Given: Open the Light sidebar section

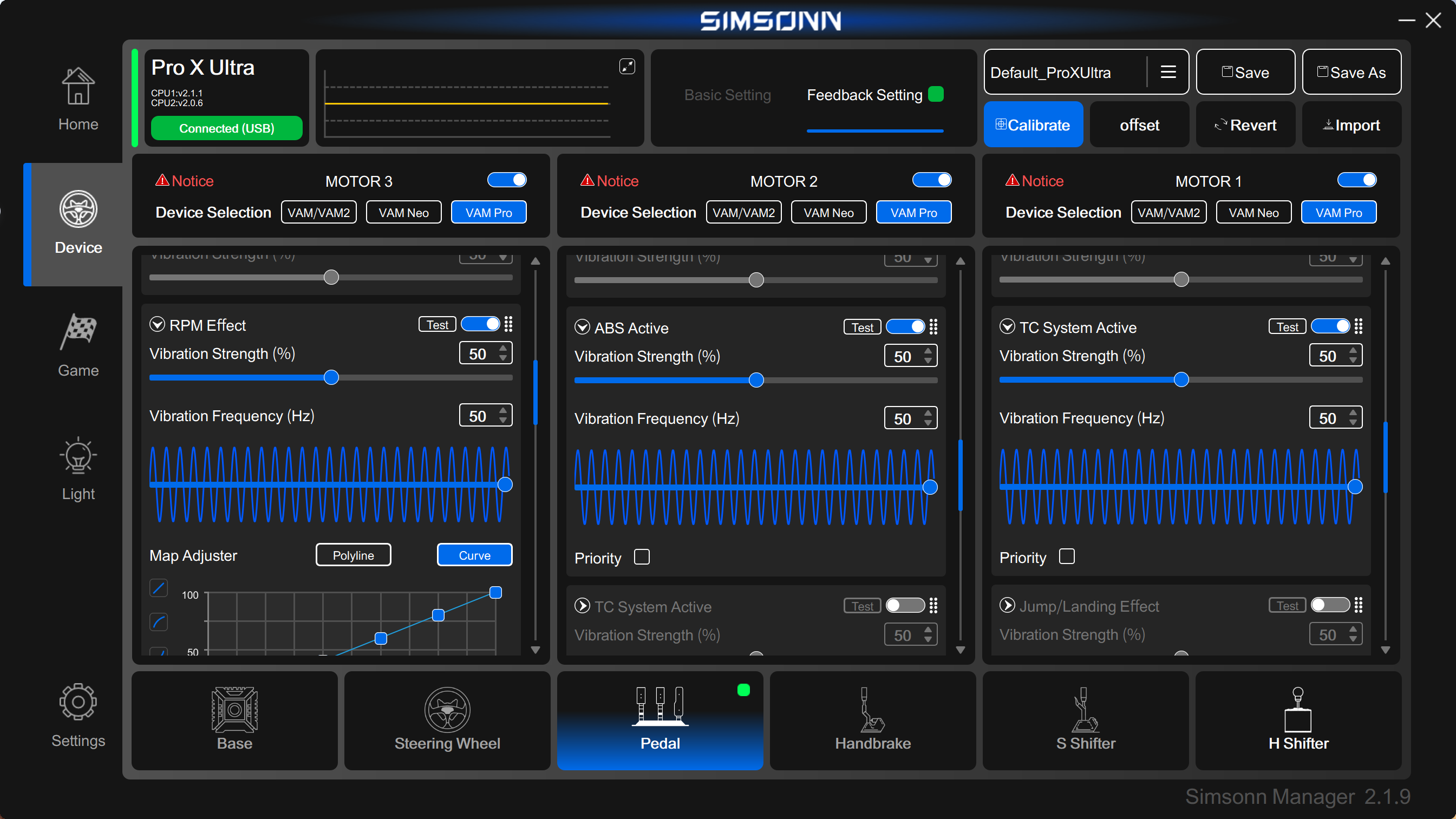Looking at the screenshot, I should click(x=78, y=469).
